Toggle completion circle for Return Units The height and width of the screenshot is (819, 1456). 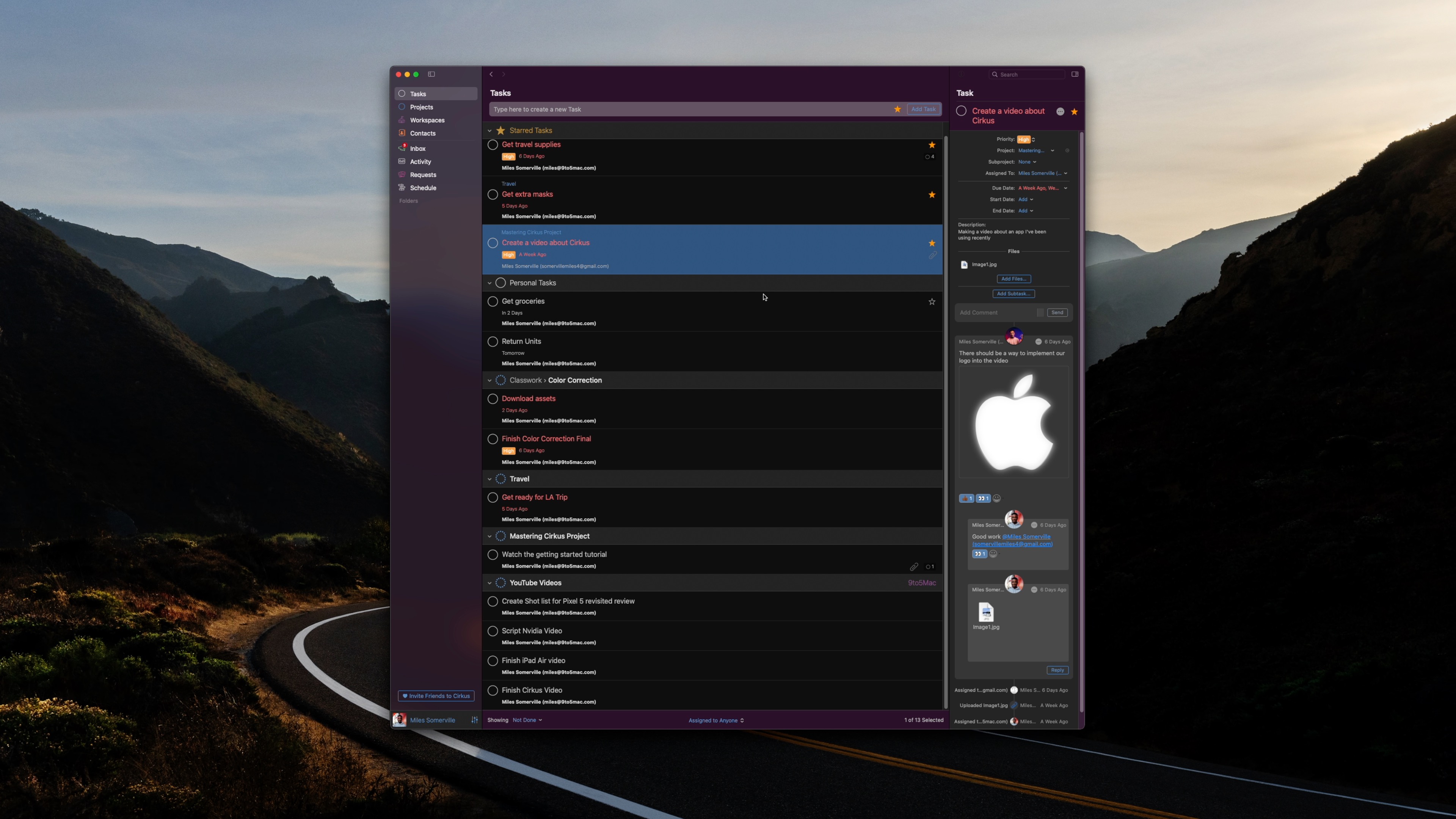tap(493, 341)
